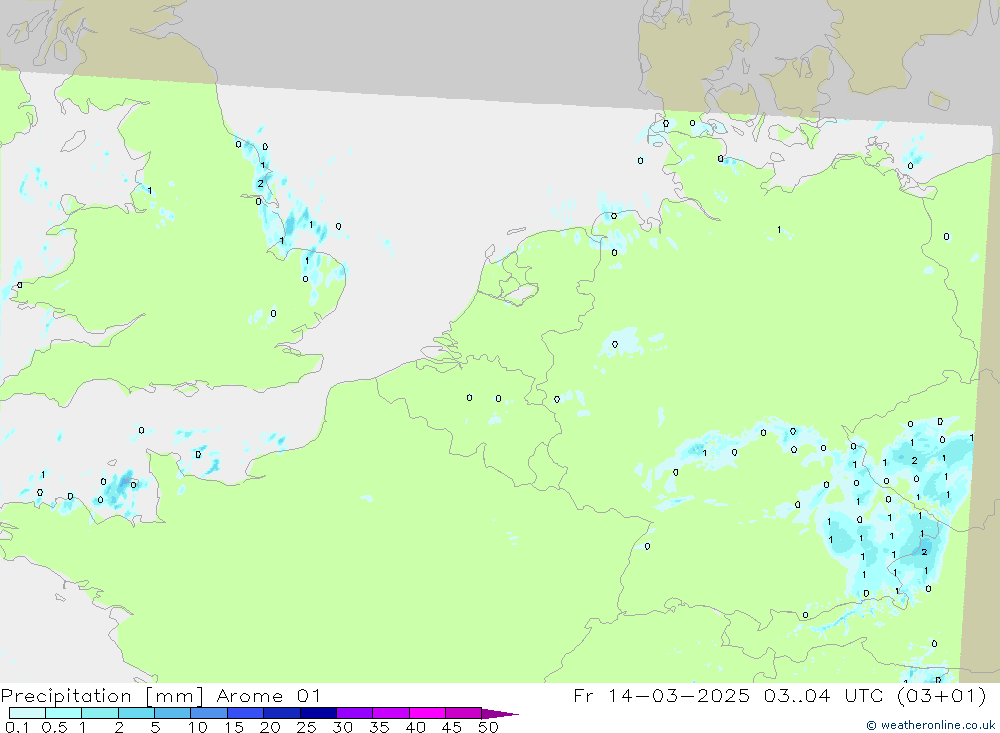1000x733 pixels.
Task: Click the '45' legend scale label
Action: (452, 727)
